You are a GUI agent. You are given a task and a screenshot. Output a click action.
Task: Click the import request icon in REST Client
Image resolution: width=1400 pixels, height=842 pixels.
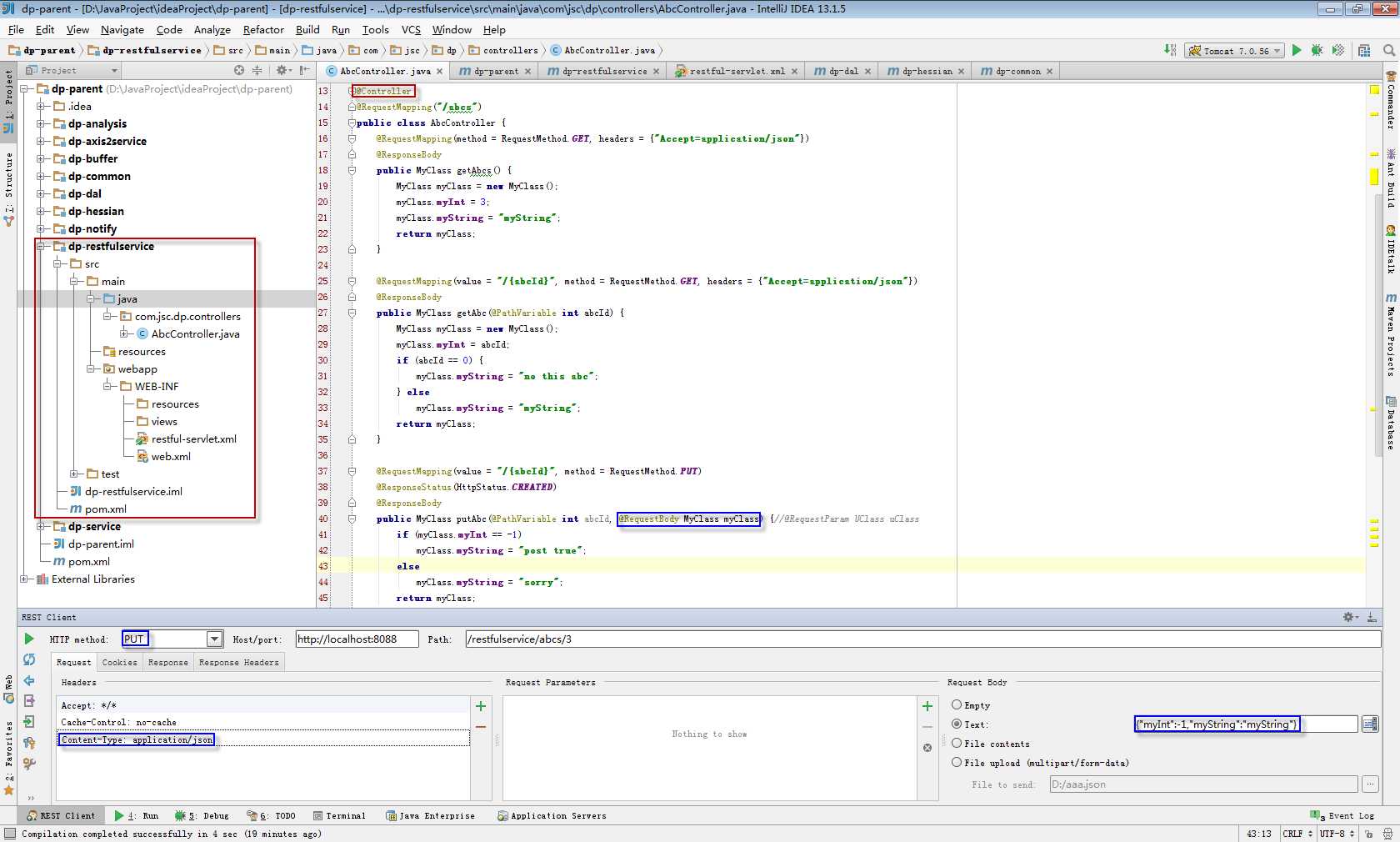[29, 722]
